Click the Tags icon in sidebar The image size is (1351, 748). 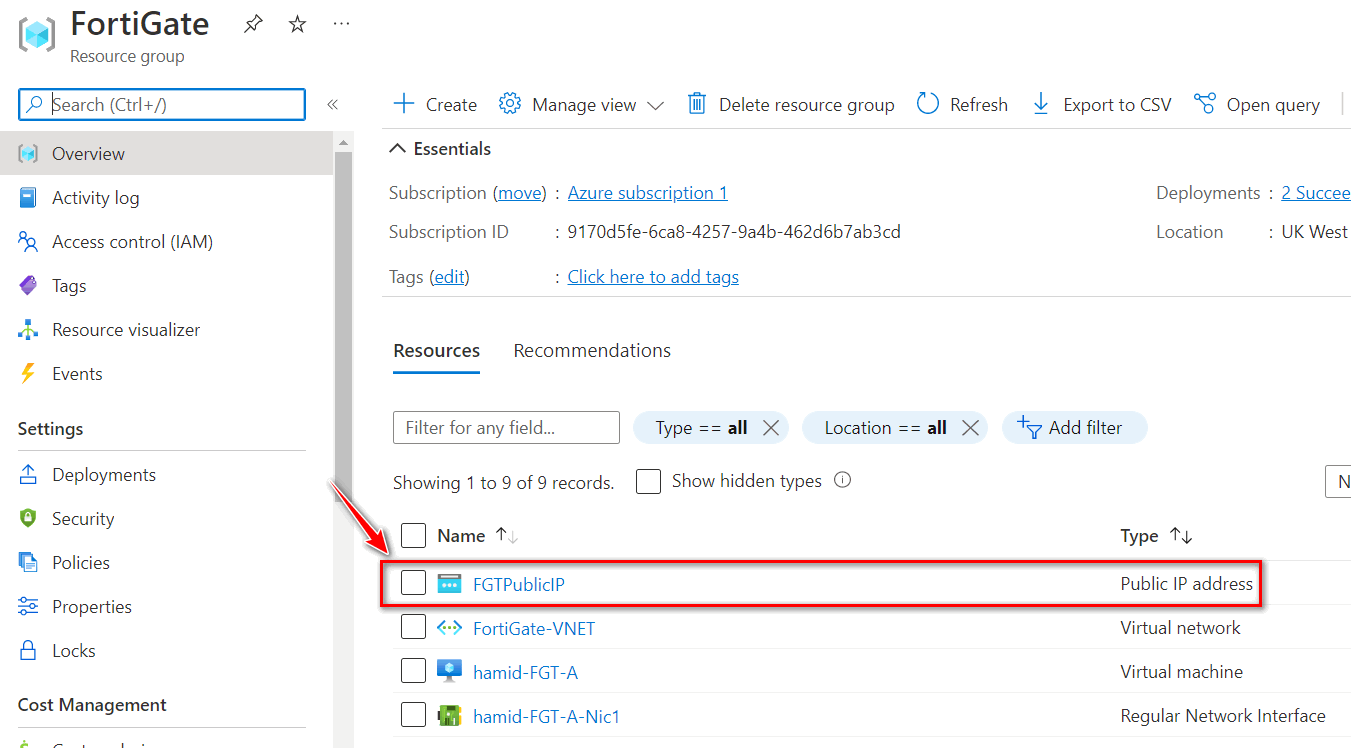pos(28,286)
